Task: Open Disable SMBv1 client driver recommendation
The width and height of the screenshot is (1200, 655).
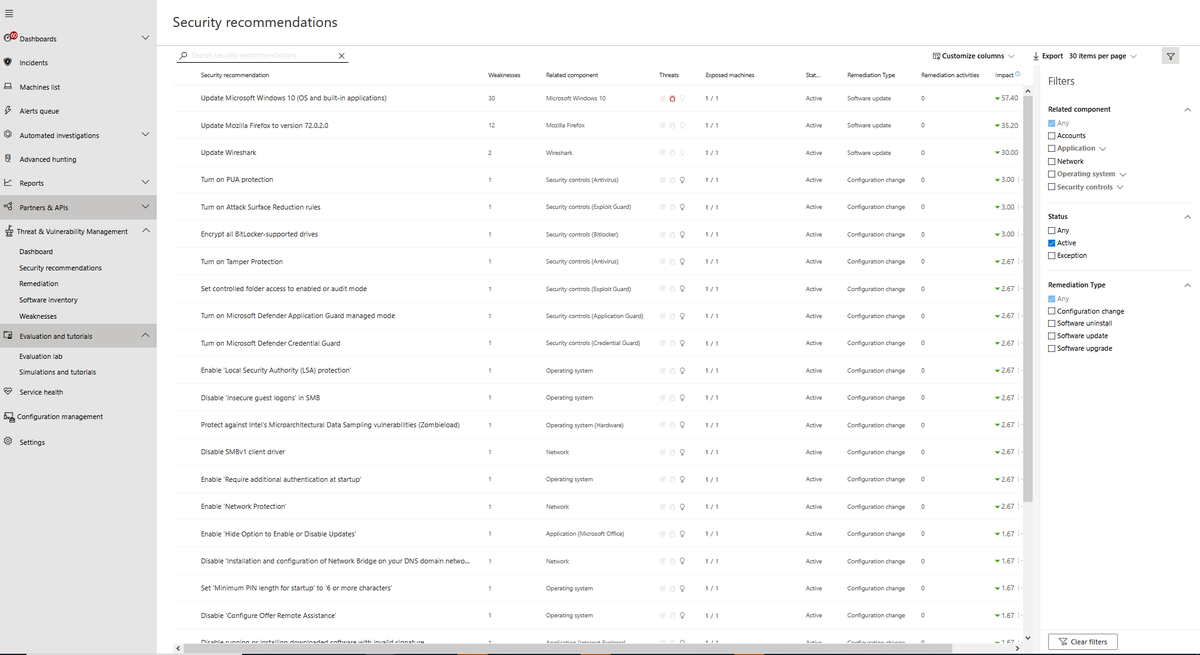Action: tap(243, 452)
